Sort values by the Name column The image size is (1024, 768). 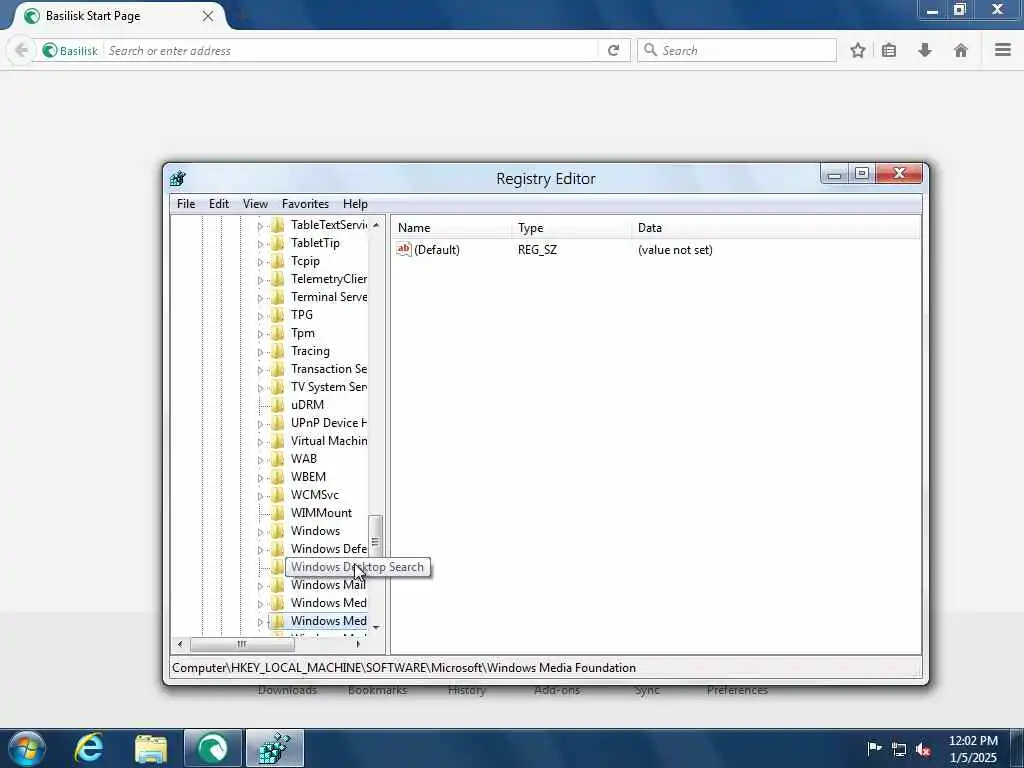(451, 228)
